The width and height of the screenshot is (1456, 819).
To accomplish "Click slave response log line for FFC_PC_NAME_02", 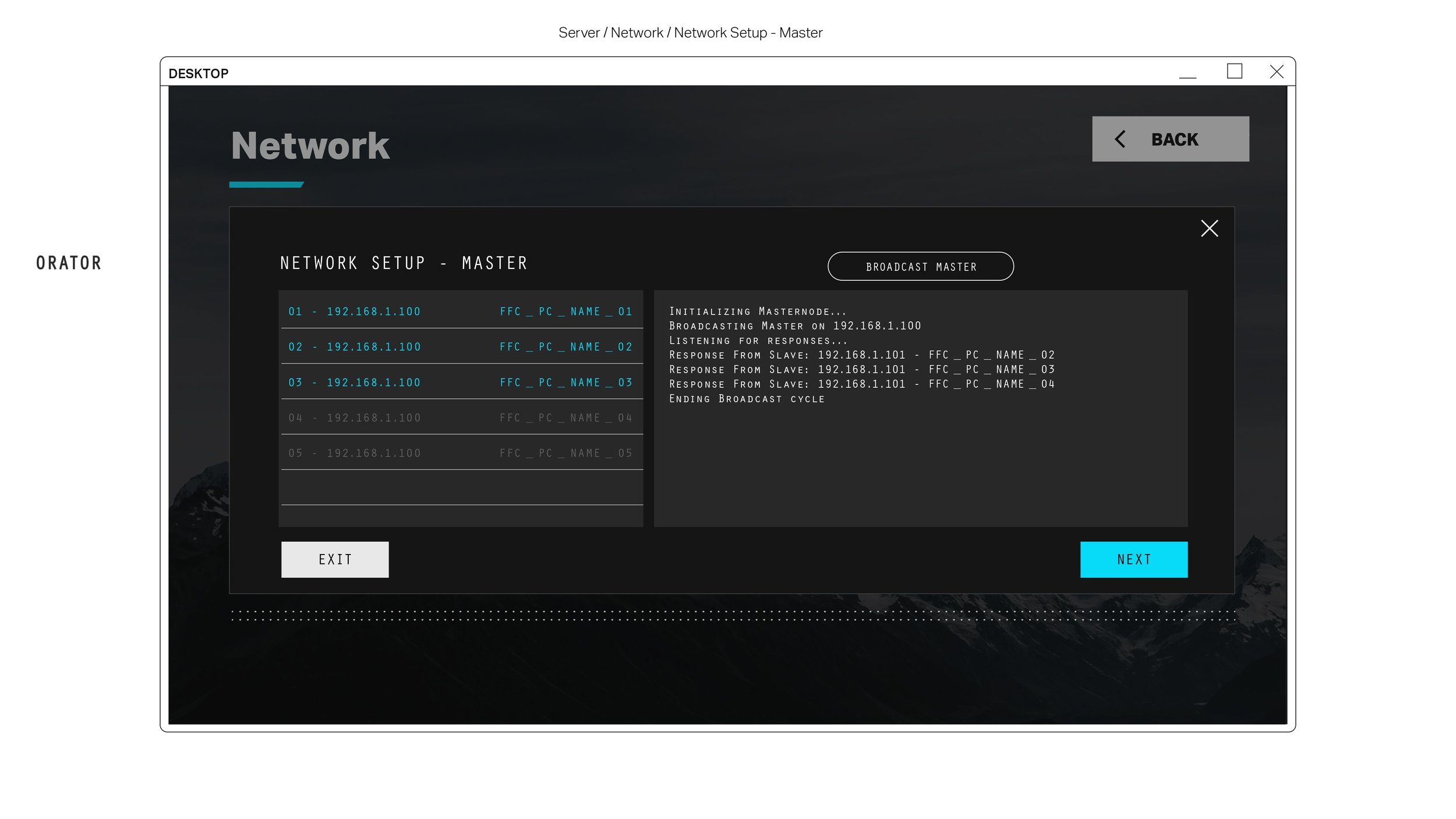I will (x=862, y=355).
